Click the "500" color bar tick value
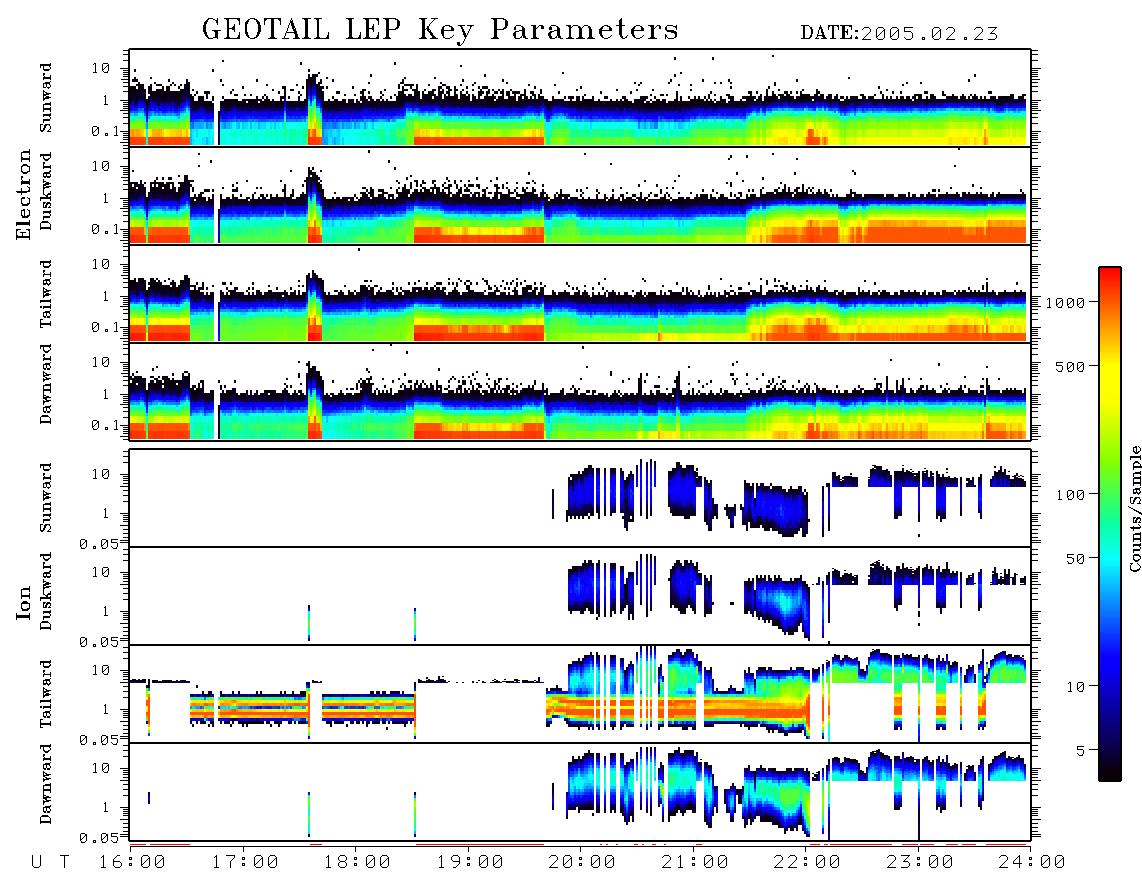Viewport: 1142px width, 880px height. [1071, 366]
